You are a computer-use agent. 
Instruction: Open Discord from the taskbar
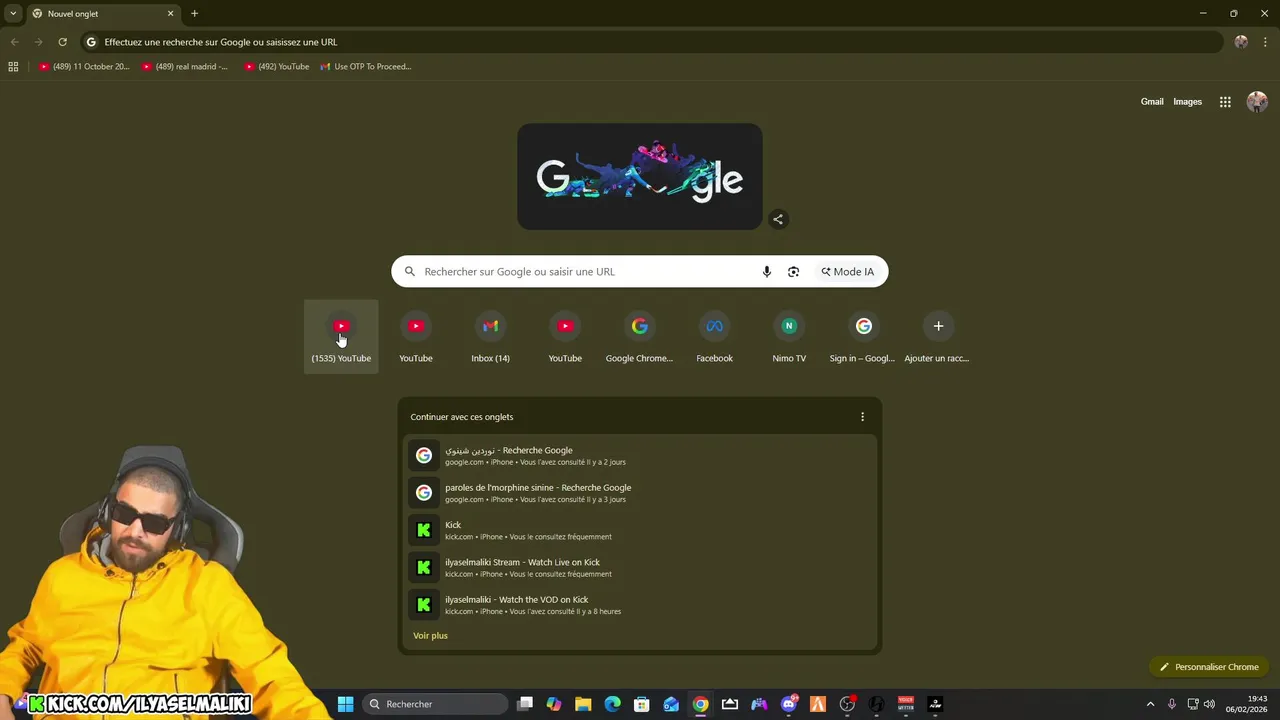pos(789,704)
